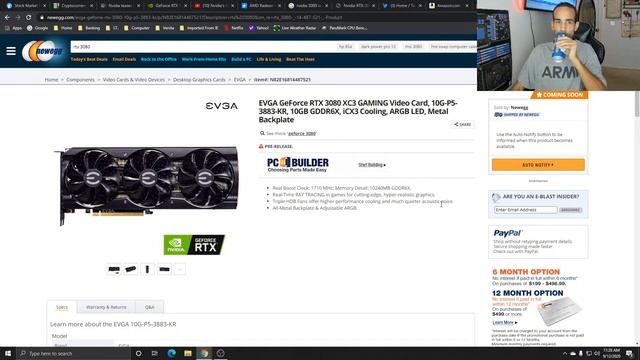Image resolution: width=640 pixels, height=360 pixels.
Task: Open the Home bookmarks folder
Action: pos(63,28)
